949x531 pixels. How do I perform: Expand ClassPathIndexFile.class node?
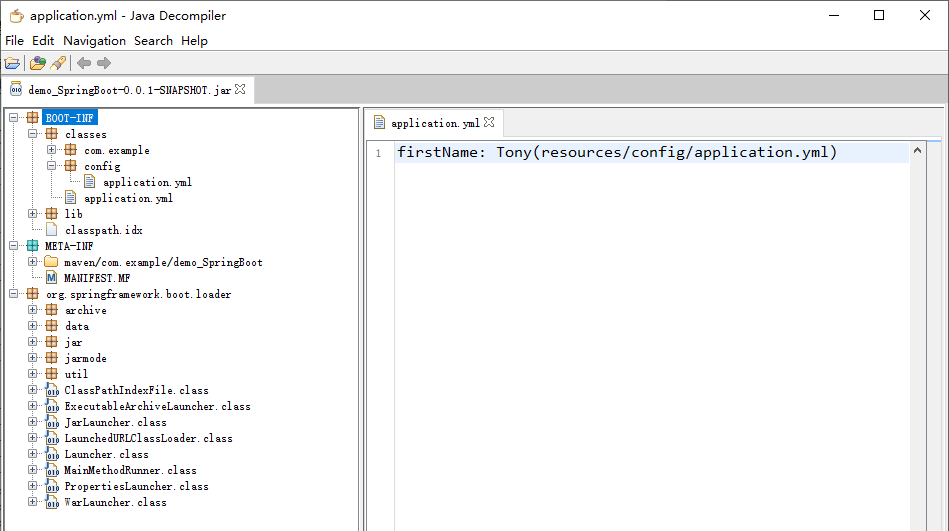tap(33, 390)
